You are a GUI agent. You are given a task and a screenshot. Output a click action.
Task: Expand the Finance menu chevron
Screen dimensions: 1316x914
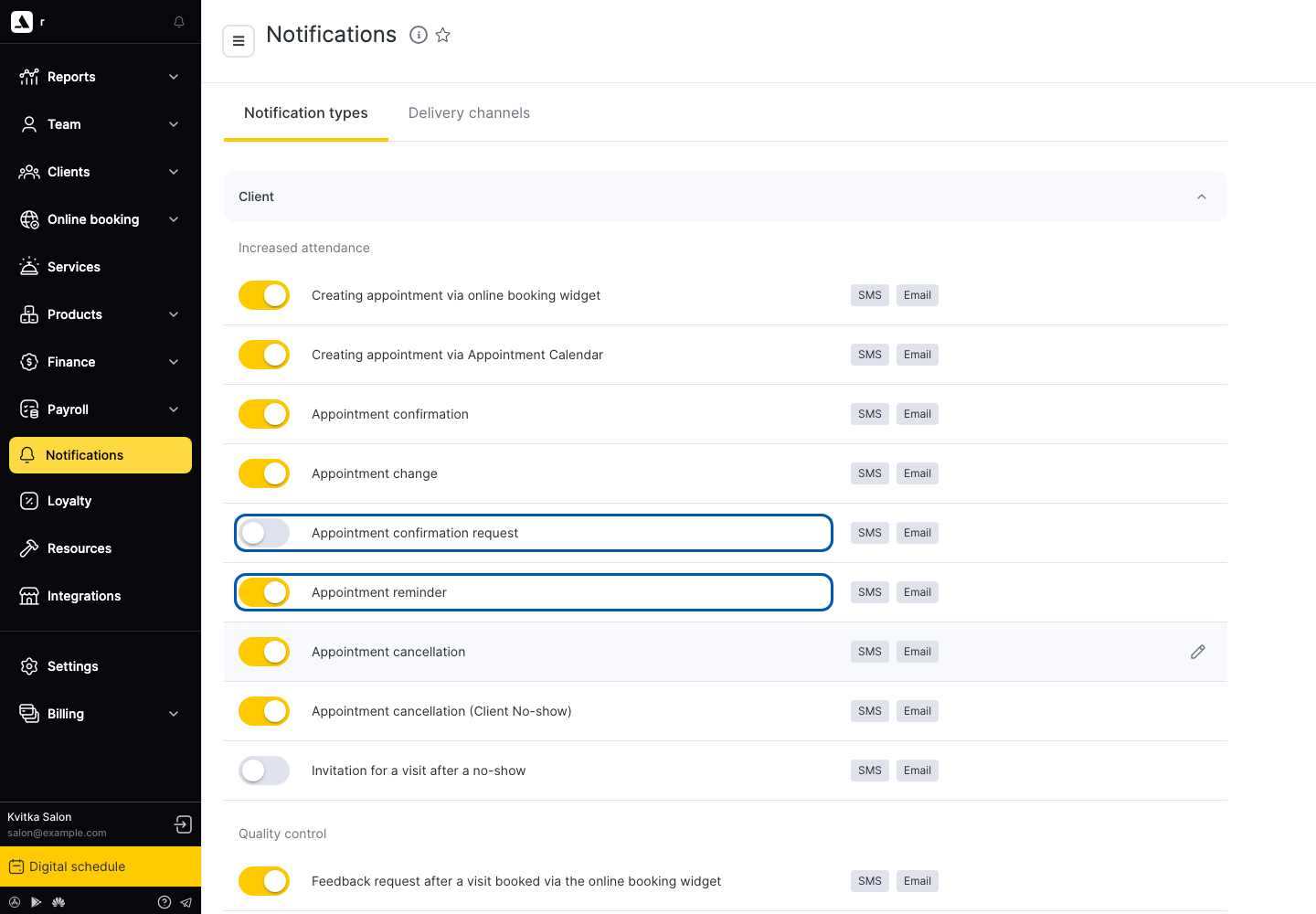(174, 362)
